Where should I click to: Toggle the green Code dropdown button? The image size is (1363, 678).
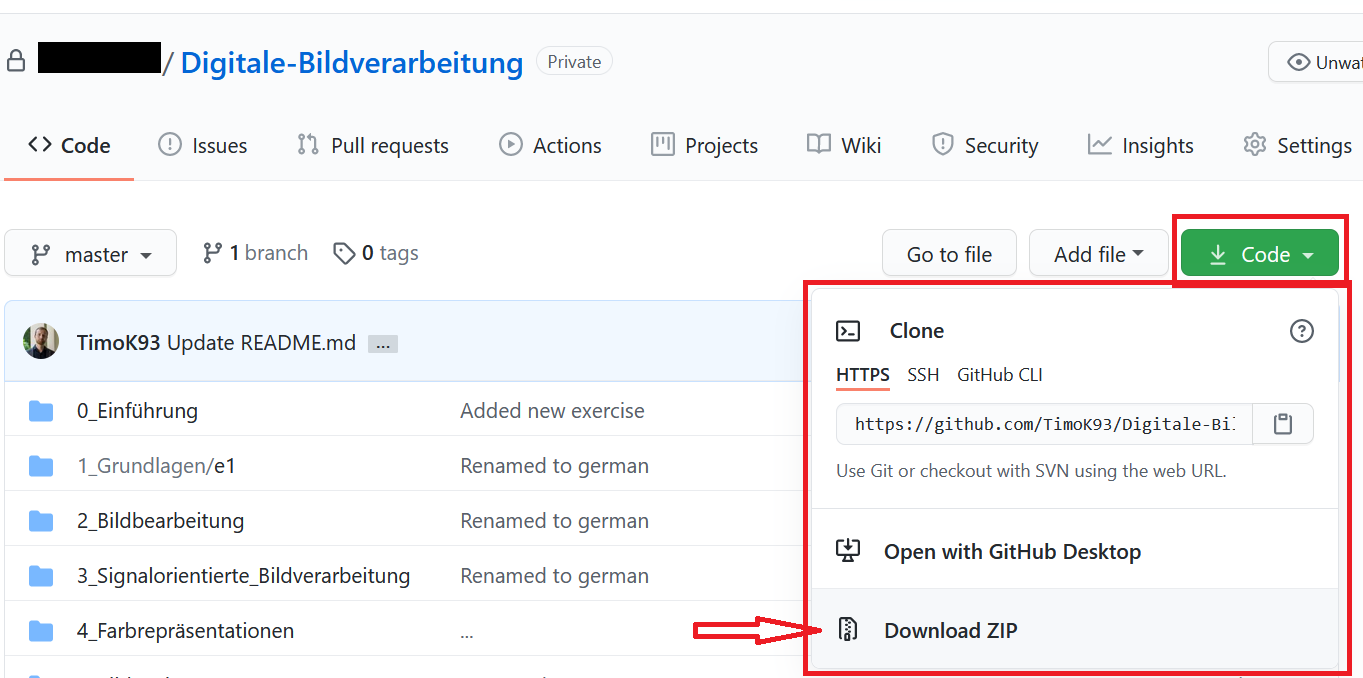coord(1259,254)
